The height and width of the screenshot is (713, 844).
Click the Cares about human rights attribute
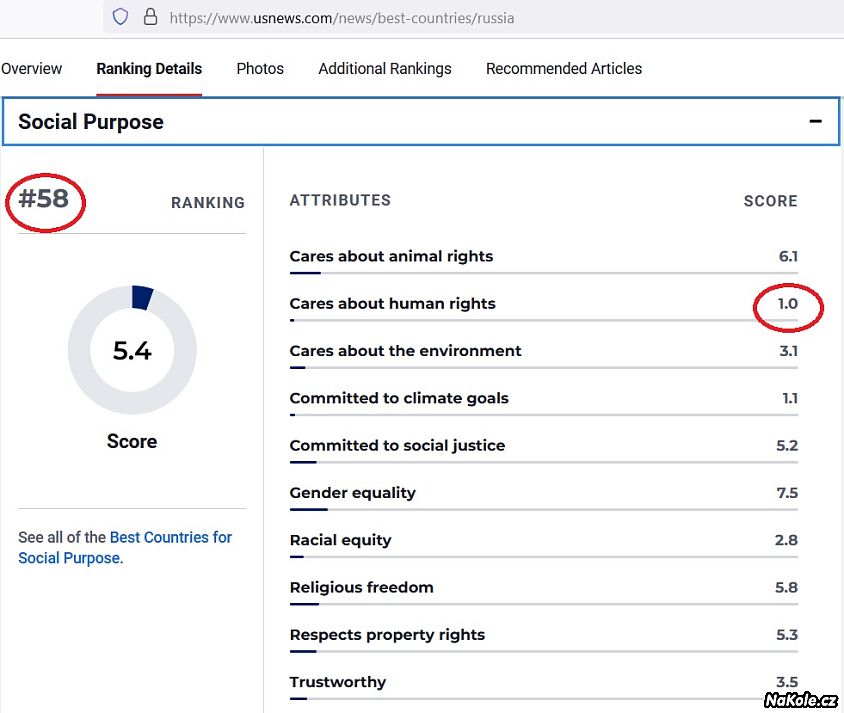coord(392,303)
